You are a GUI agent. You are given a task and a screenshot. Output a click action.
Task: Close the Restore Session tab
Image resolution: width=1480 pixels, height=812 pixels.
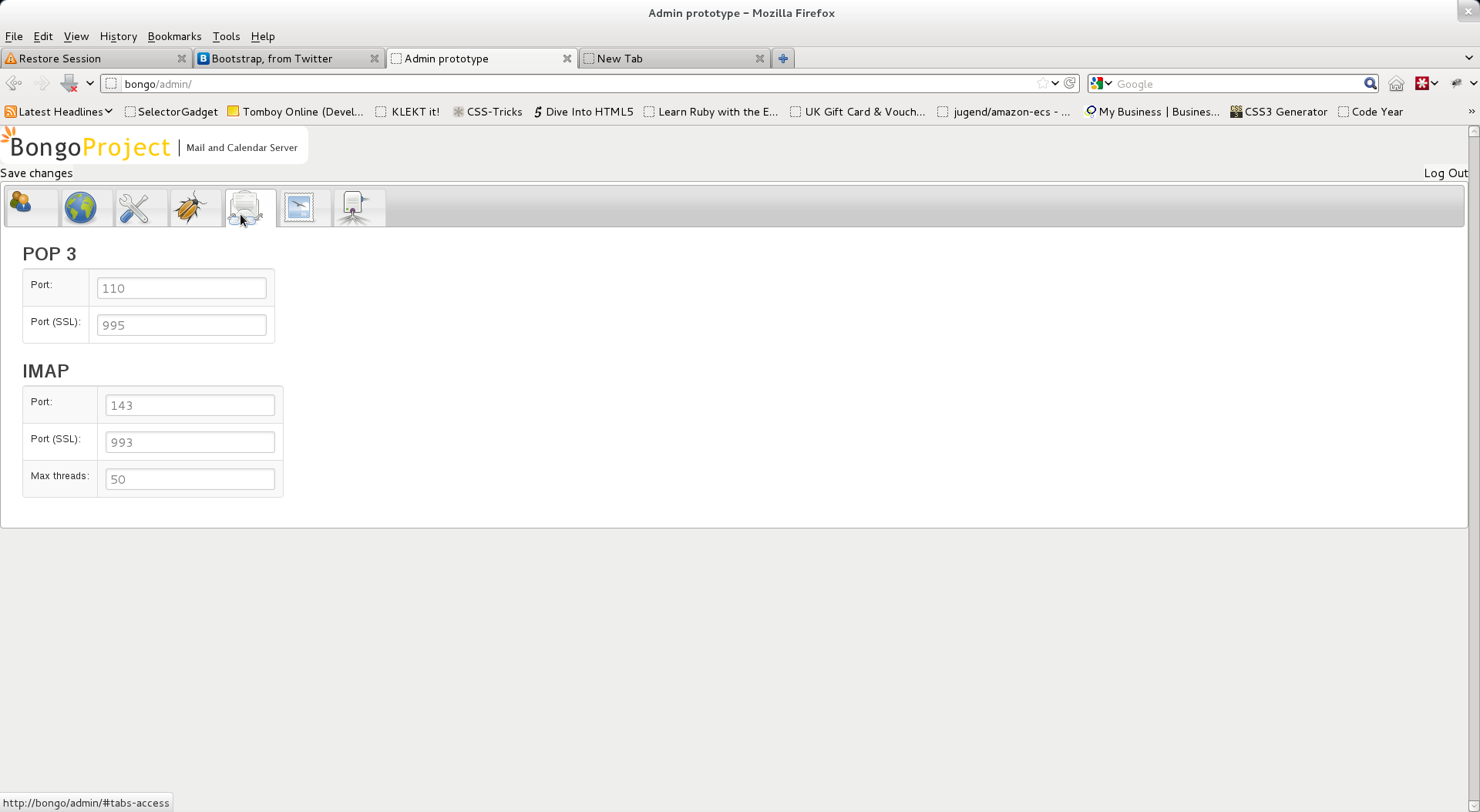click(x=182, y=59)
